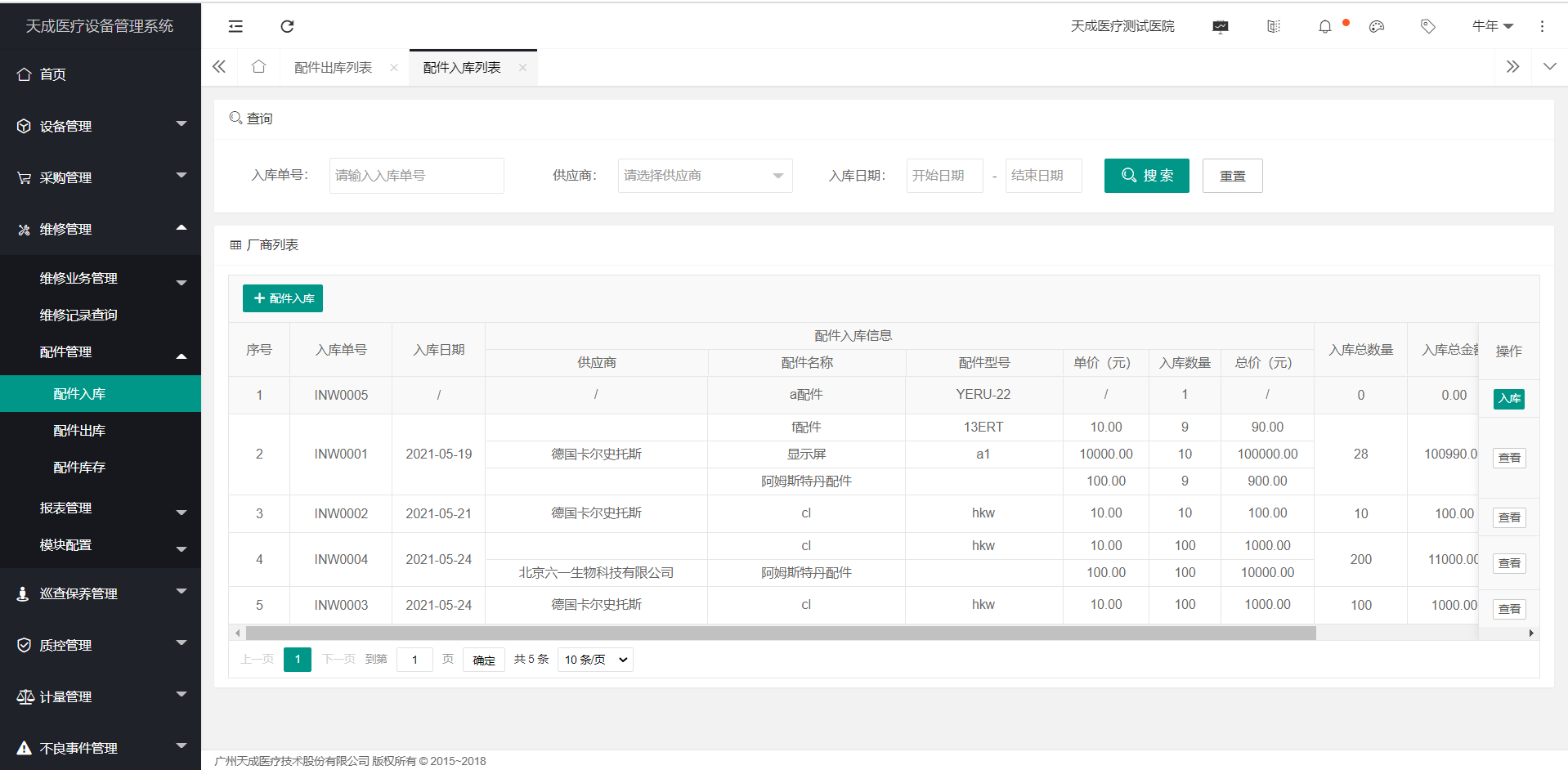Collapse 维修管理 menu arrow
Image resolution: width=1568 pixels, height=770 pixels.
click(x=181, y=227)
